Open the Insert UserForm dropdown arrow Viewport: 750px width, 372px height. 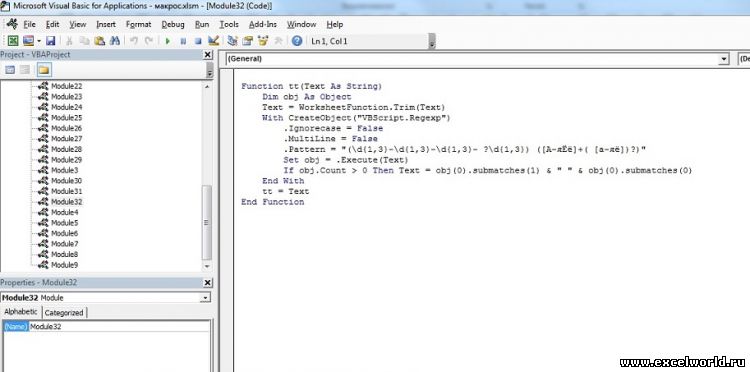tap(39, 41)
